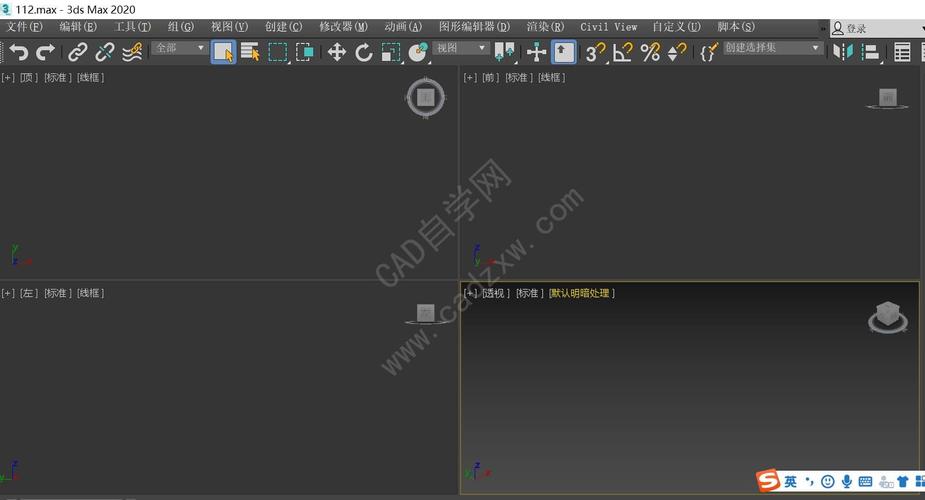Click the [透视] viewport view label
925x500 pixels.
(x=496, y=293)
